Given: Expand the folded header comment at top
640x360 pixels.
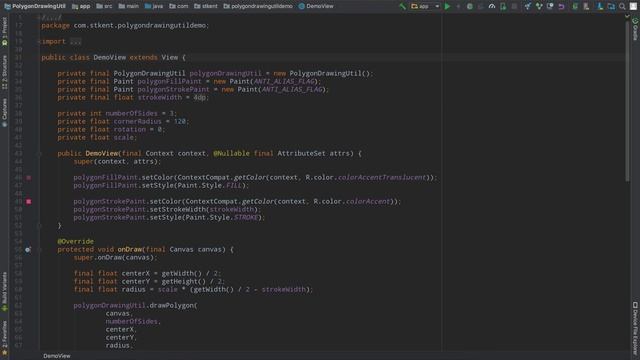Looking at the screenshot, I should [52, 18].
